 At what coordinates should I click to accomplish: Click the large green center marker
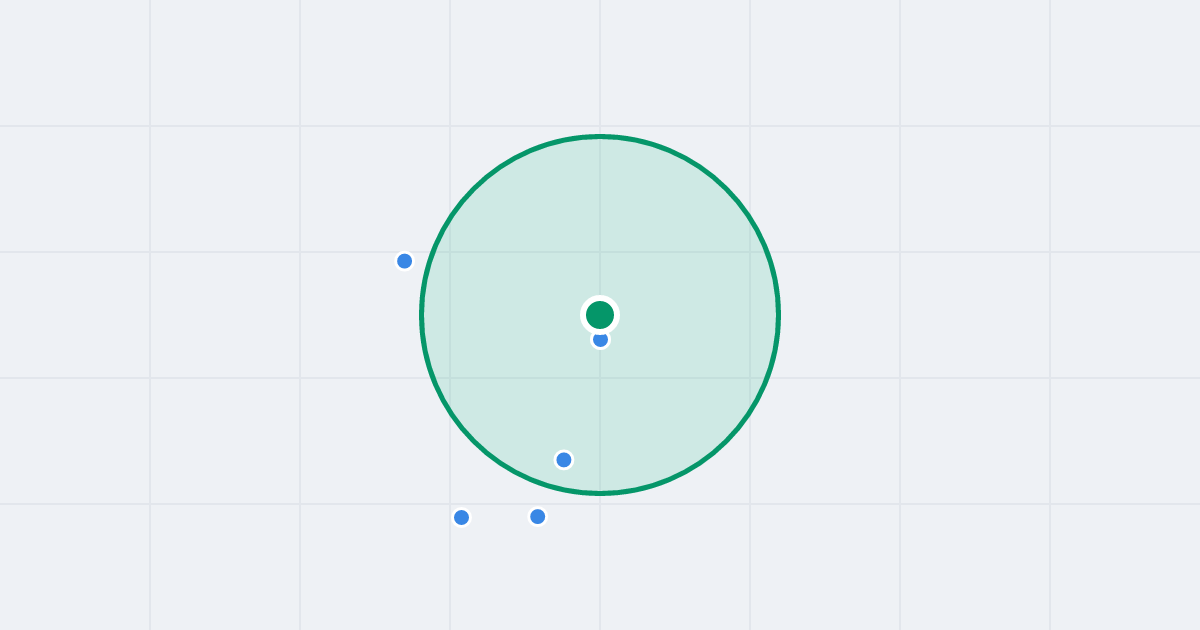pos(600,315)
